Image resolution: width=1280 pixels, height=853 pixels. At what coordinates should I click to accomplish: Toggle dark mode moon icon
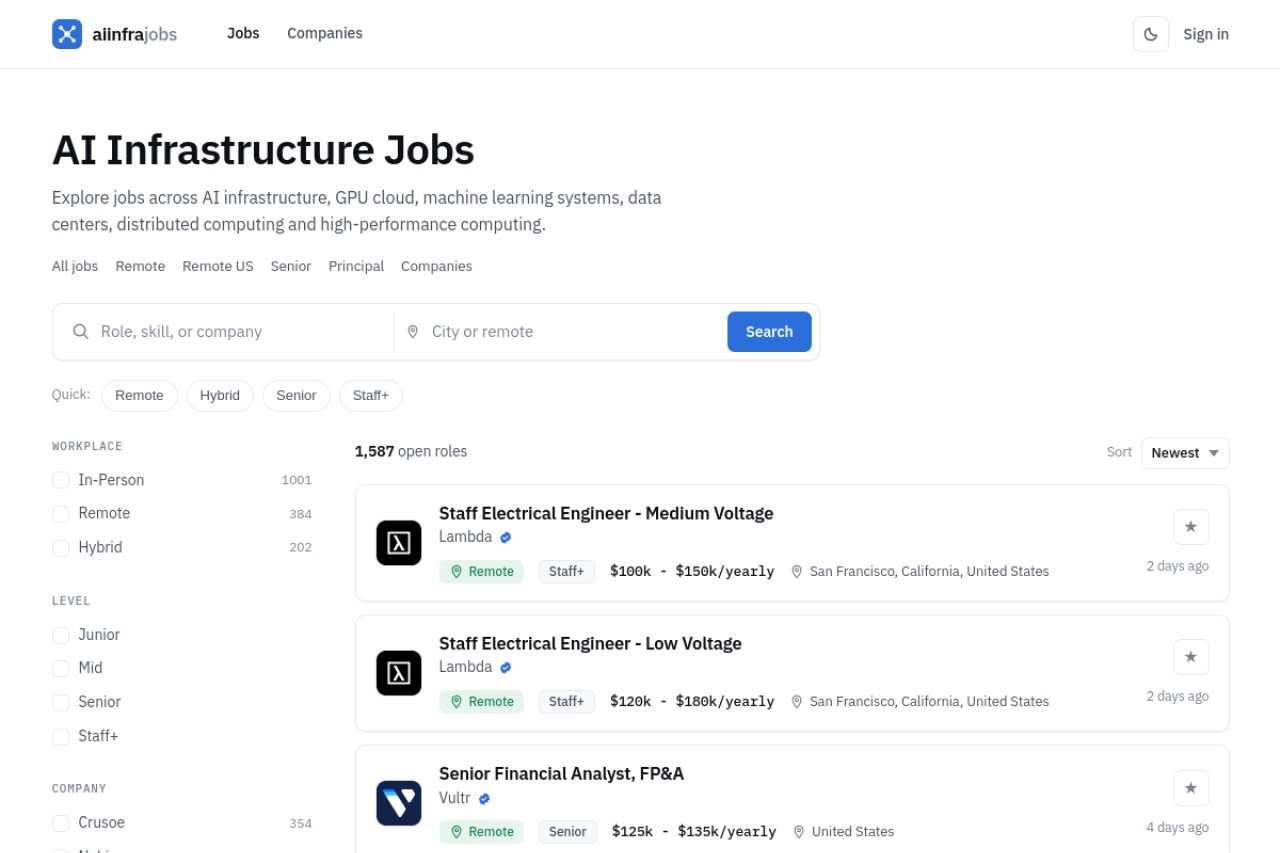click(1151, 34)
